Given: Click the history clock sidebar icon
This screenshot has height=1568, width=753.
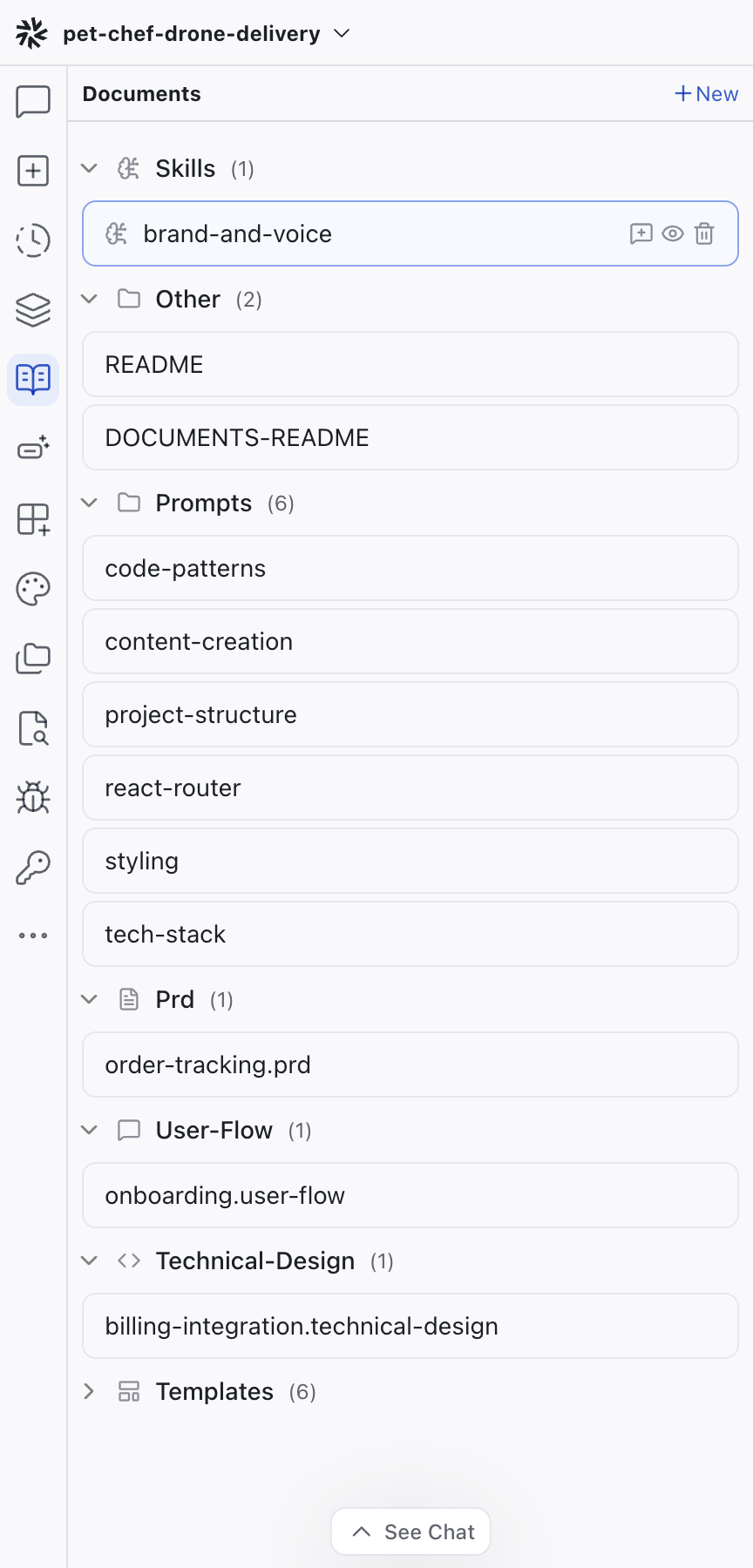Looking at the screenshot, I should click(33, 240).
